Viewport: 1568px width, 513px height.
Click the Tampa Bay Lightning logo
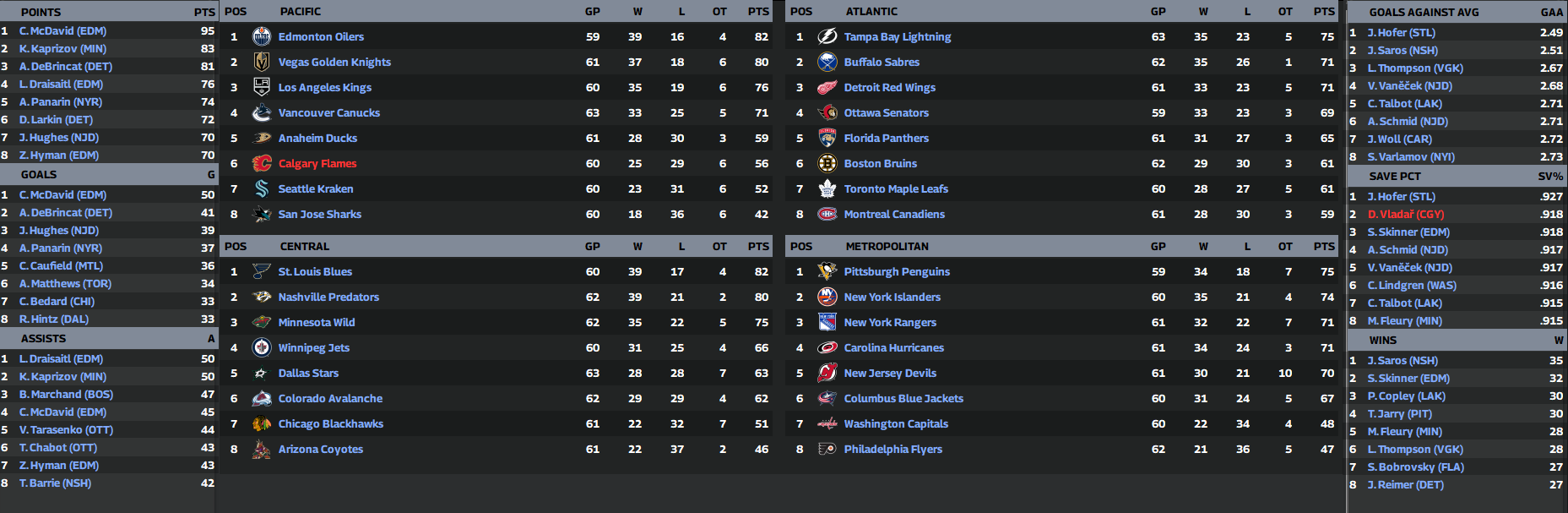[827, 36]
